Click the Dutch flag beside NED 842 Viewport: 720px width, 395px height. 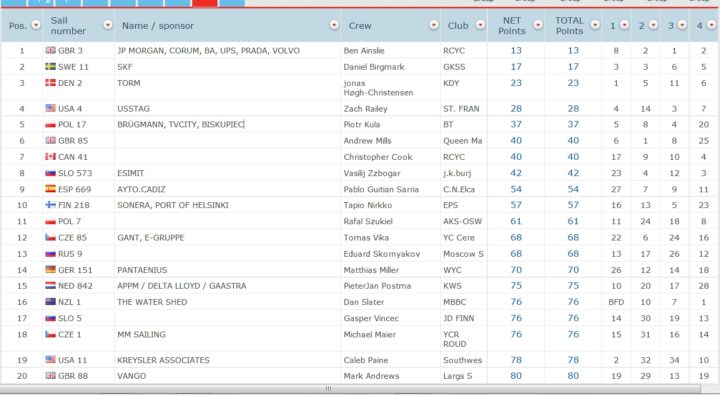tap(51, 285)
